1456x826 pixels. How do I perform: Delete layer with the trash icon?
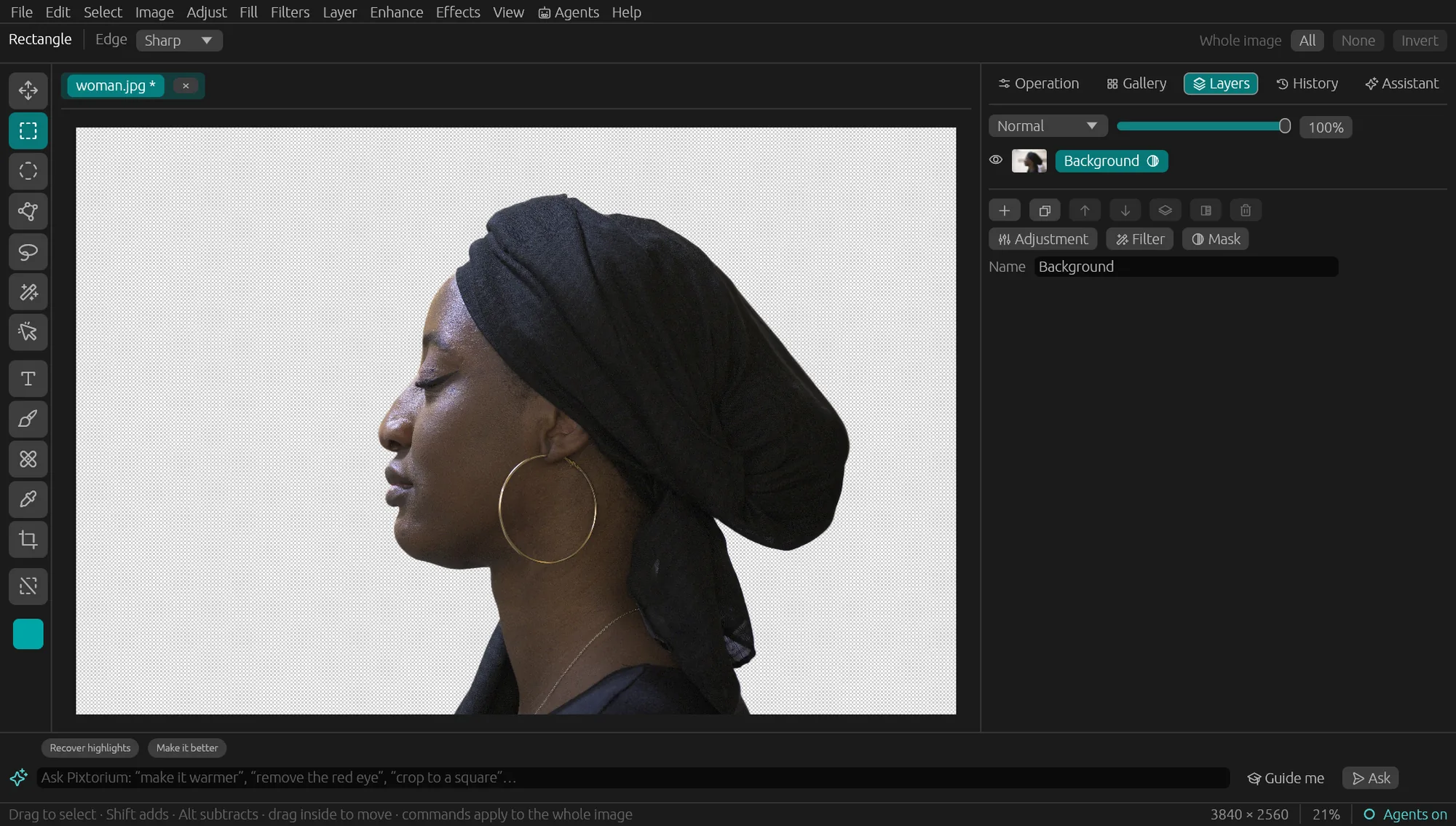[1246, 211]
